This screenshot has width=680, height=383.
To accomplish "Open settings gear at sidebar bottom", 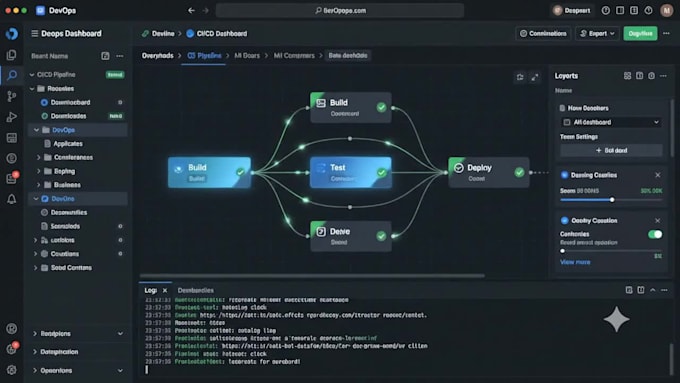I will point(12,370).
